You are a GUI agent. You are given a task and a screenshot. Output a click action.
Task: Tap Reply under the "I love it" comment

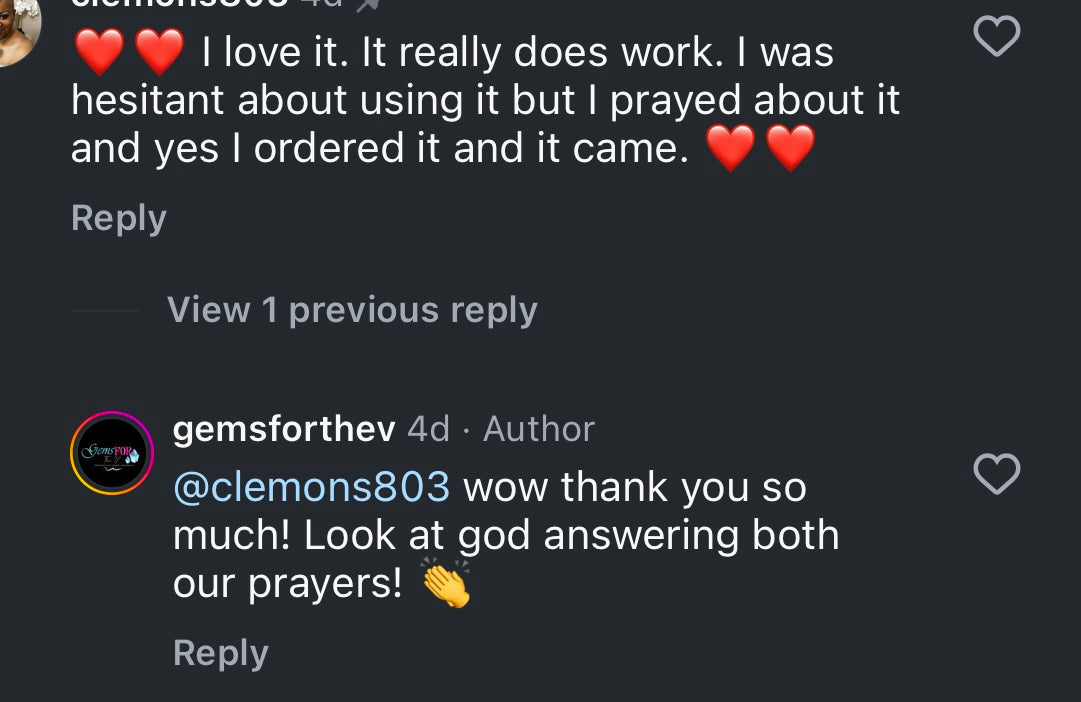pyautogui.click(x=118, y=219)
